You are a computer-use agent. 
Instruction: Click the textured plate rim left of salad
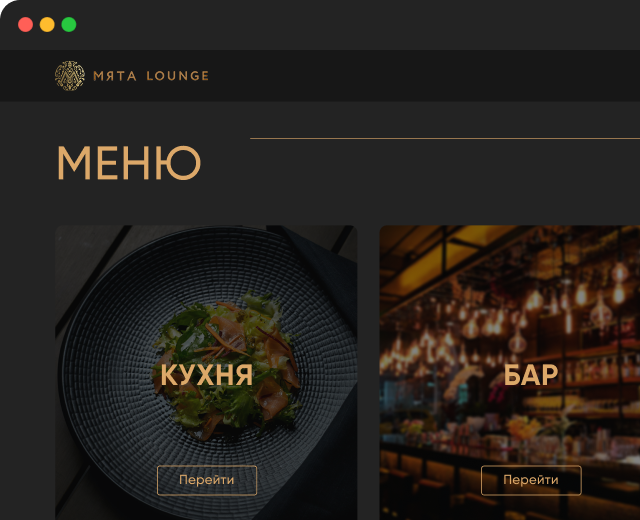click(106, 367)
